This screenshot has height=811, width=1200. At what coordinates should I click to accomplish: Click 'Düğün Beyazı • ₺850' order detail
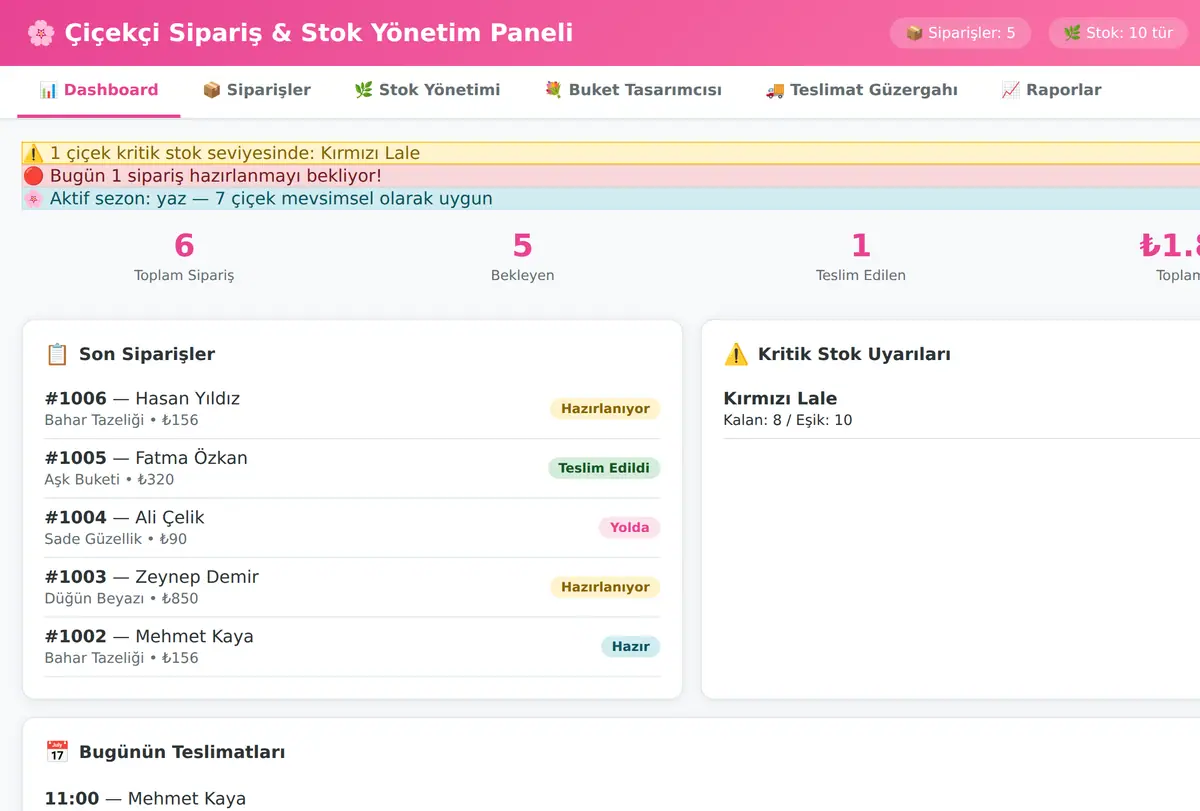coord(121,599)
